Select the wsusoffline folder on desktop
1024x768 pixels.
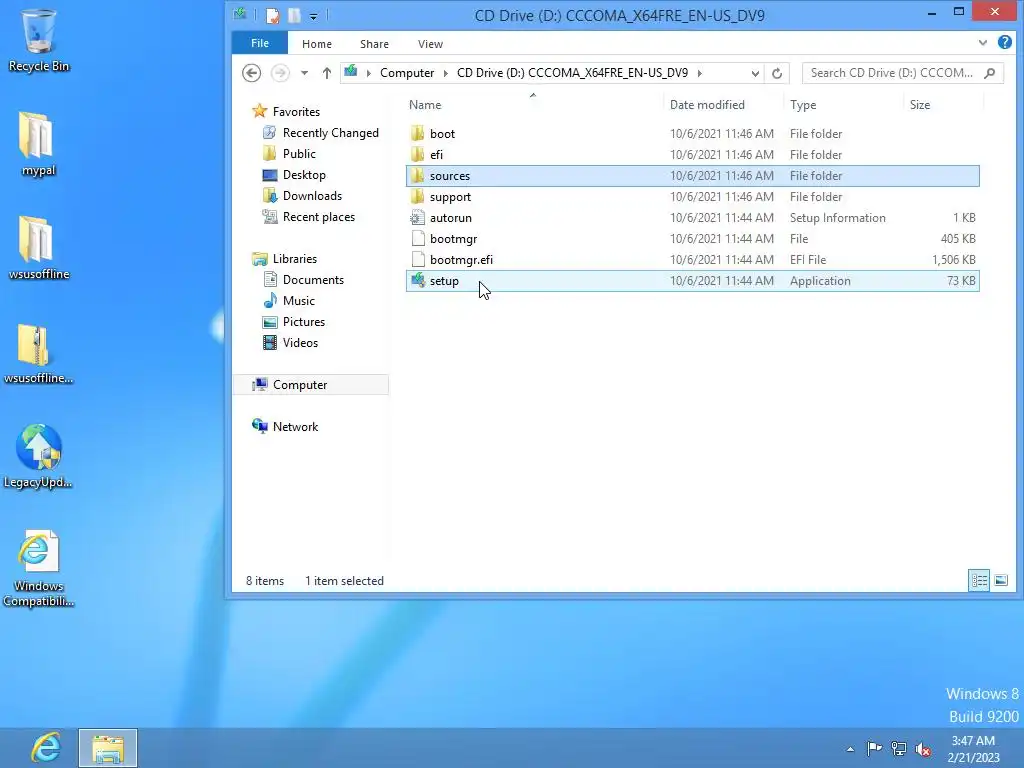[x=38, y=248]
